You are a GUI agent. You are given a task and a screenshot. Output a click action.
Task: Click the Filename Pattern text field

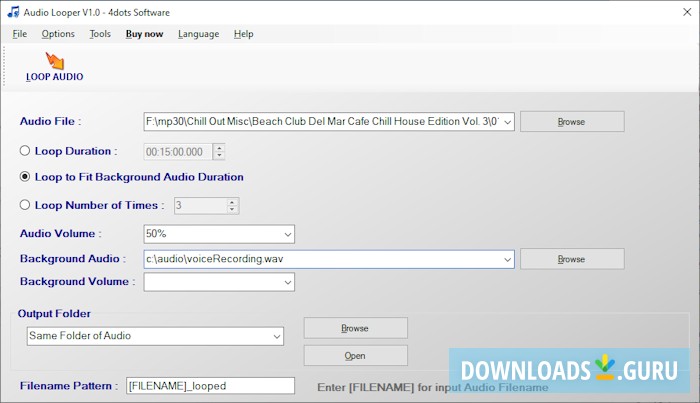tap(210, 386)
